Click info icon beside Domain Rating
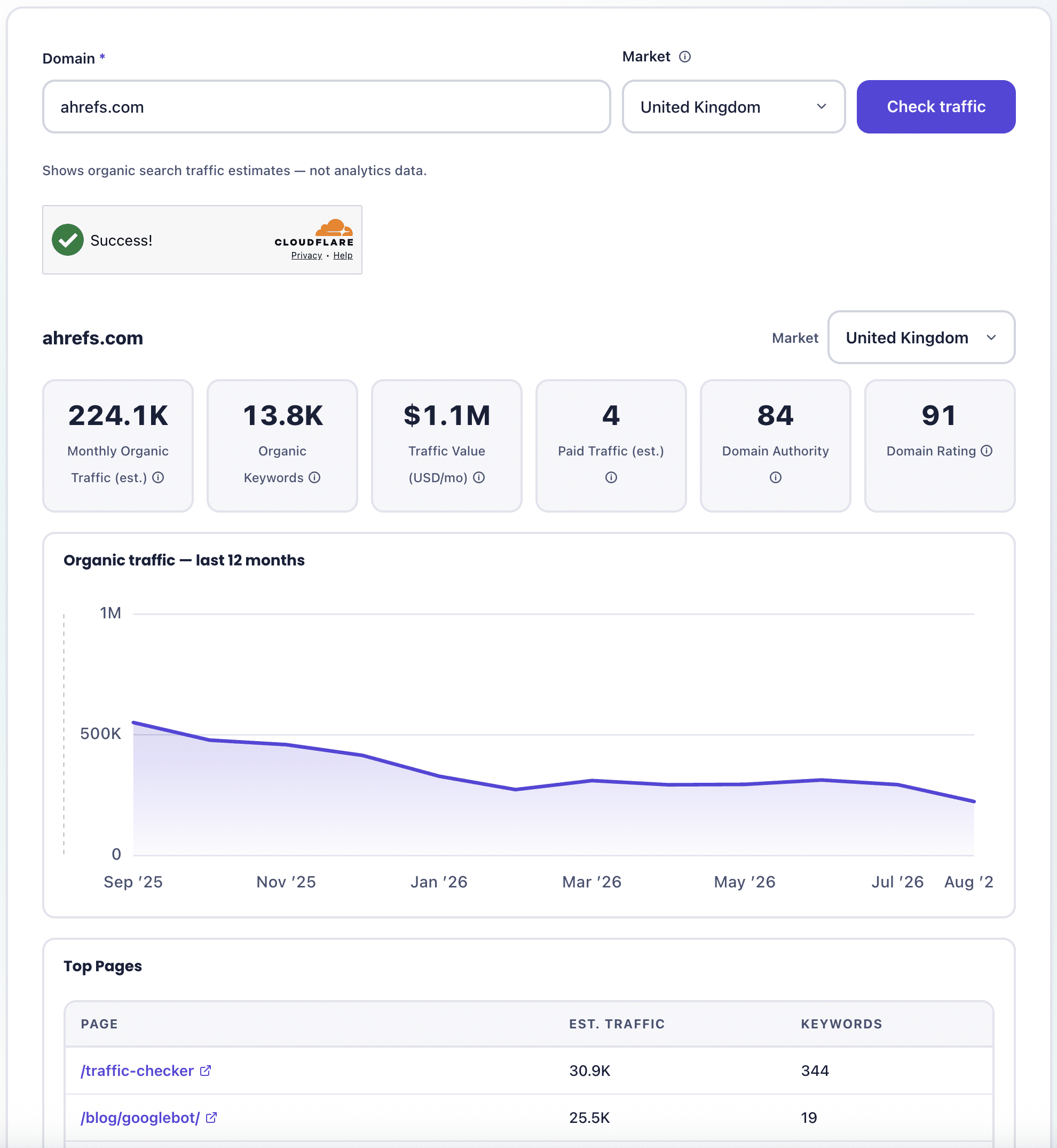Image resolution: width=1057 pixels, height=1148 pixels. click(987, 451)
